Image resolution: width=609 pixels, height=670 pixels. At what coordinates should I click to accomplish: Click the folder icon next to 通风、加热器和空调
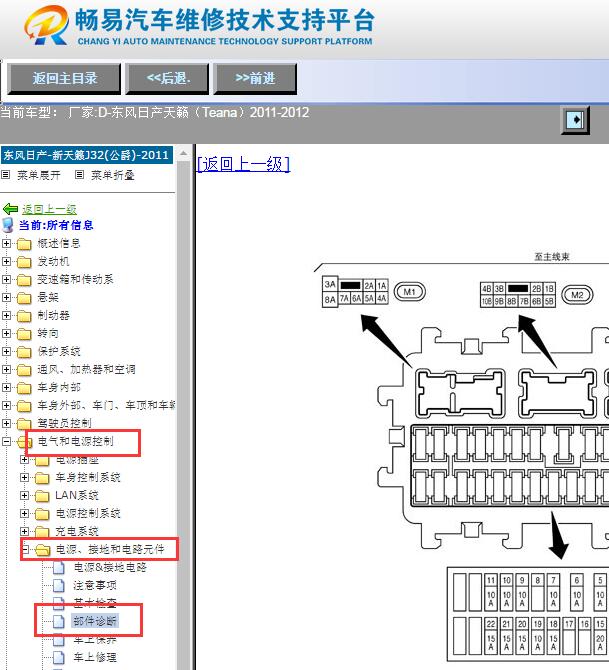pos(24,370)
